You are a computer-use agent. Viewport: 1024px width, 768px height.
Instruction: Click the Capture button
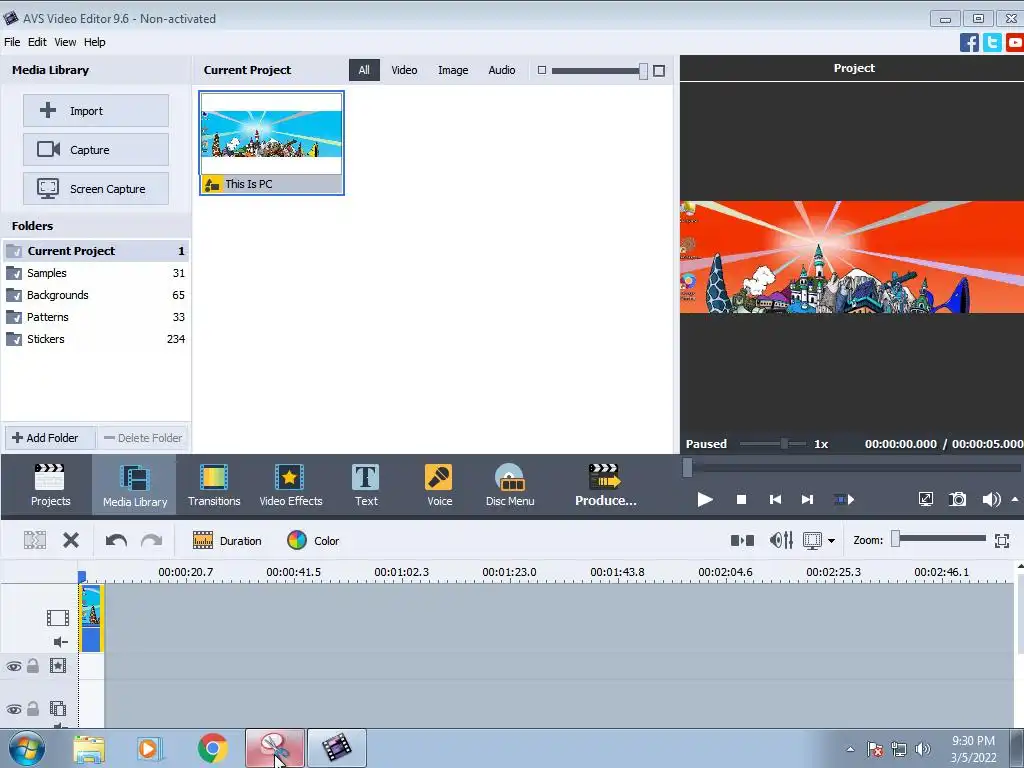click(x=96, y=150)
